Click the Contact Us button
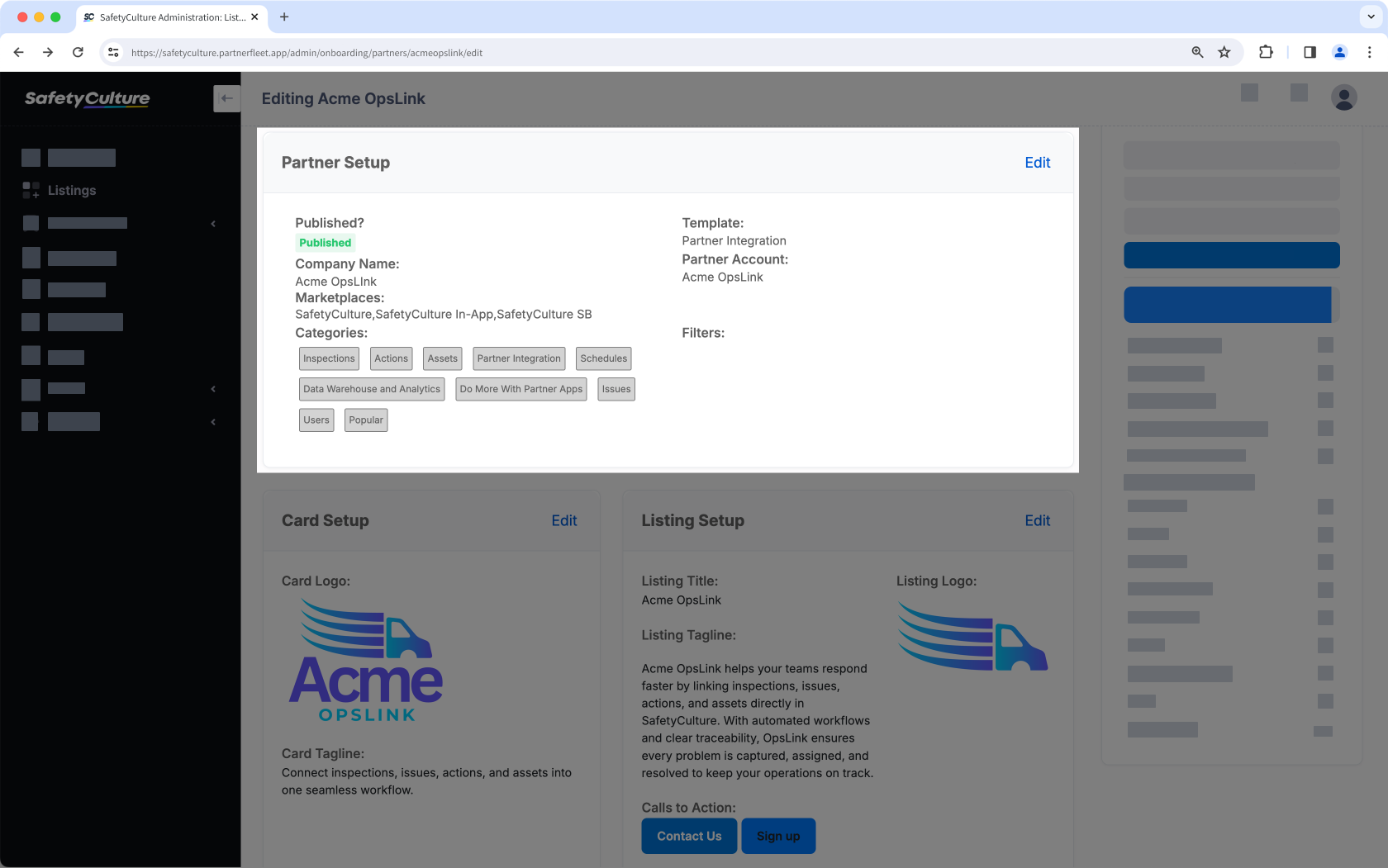Screen dimensions: 1388x868 coord(689,836)
